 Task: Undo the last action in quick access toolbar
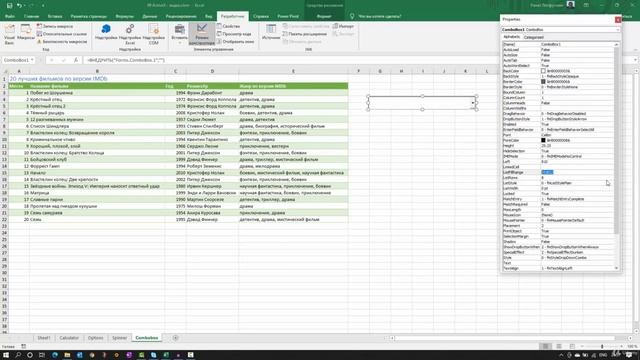pyautogui.click(x=19, y=5)
